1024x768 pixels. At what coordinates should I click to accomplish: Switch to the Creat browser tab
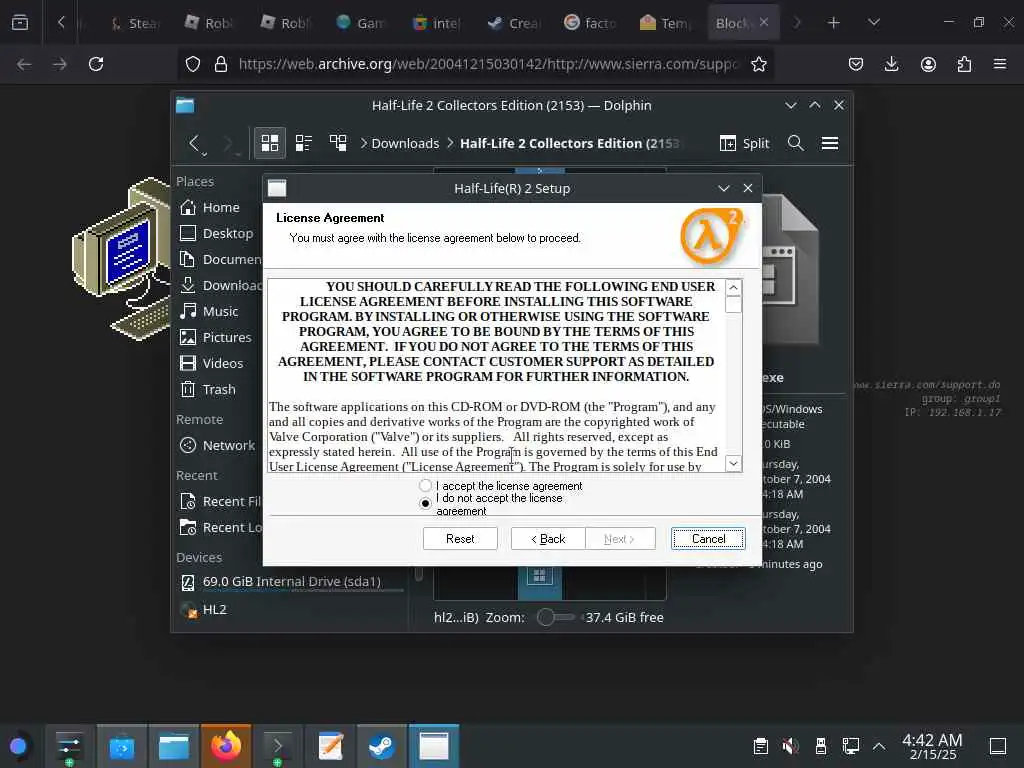click(x=513, y=23)
